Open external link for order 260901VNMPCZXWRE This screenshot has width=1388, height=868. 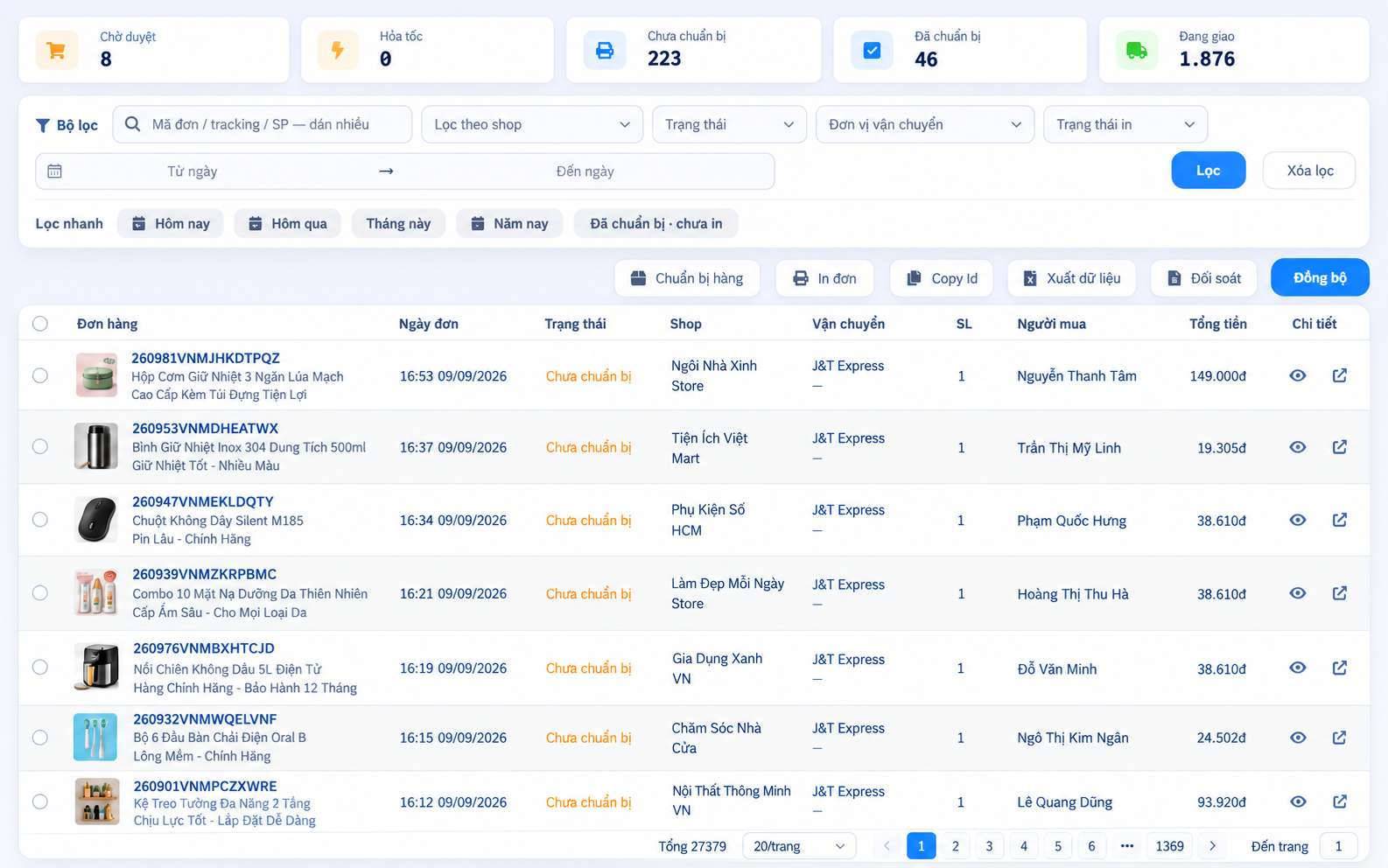pyautogui.click(x=1339, y=801)
